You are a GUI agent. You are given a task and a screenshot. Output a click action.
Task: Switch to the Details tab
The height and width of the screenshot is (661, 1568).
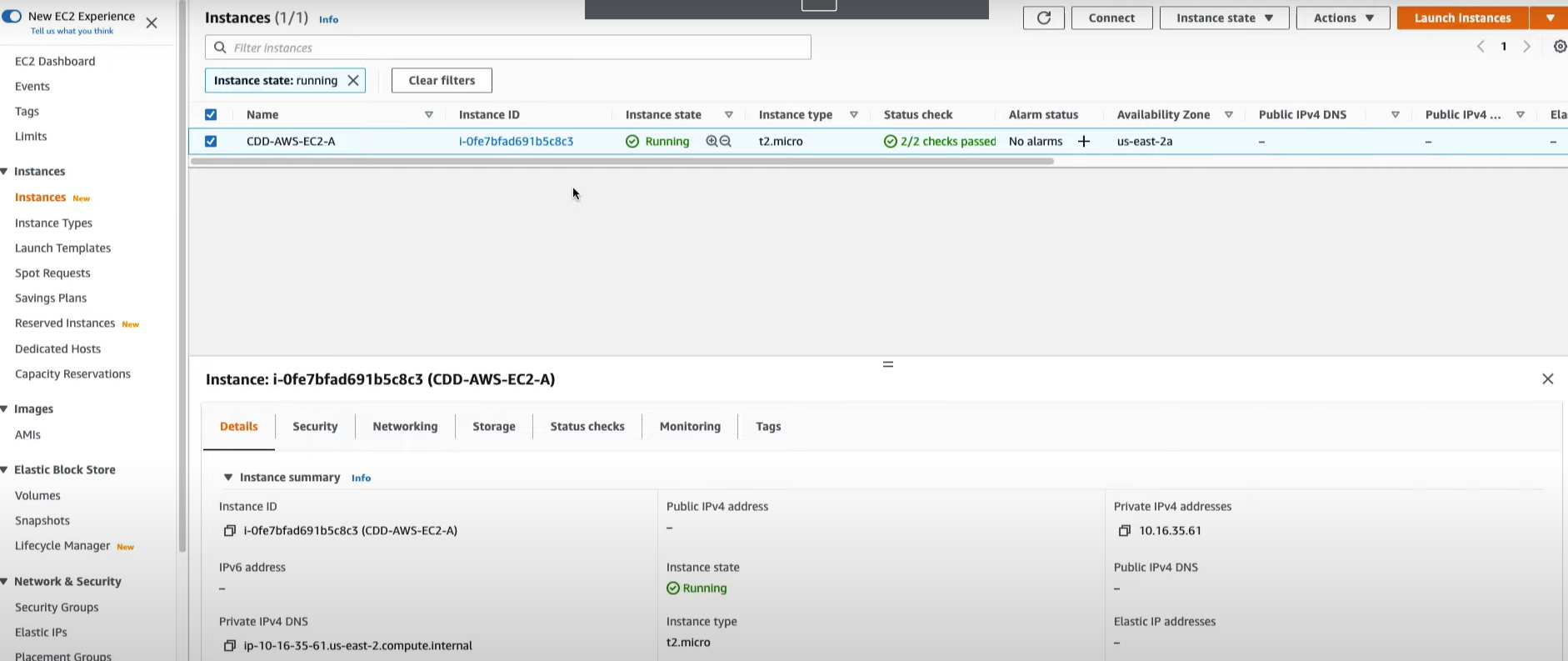point(238,426)
